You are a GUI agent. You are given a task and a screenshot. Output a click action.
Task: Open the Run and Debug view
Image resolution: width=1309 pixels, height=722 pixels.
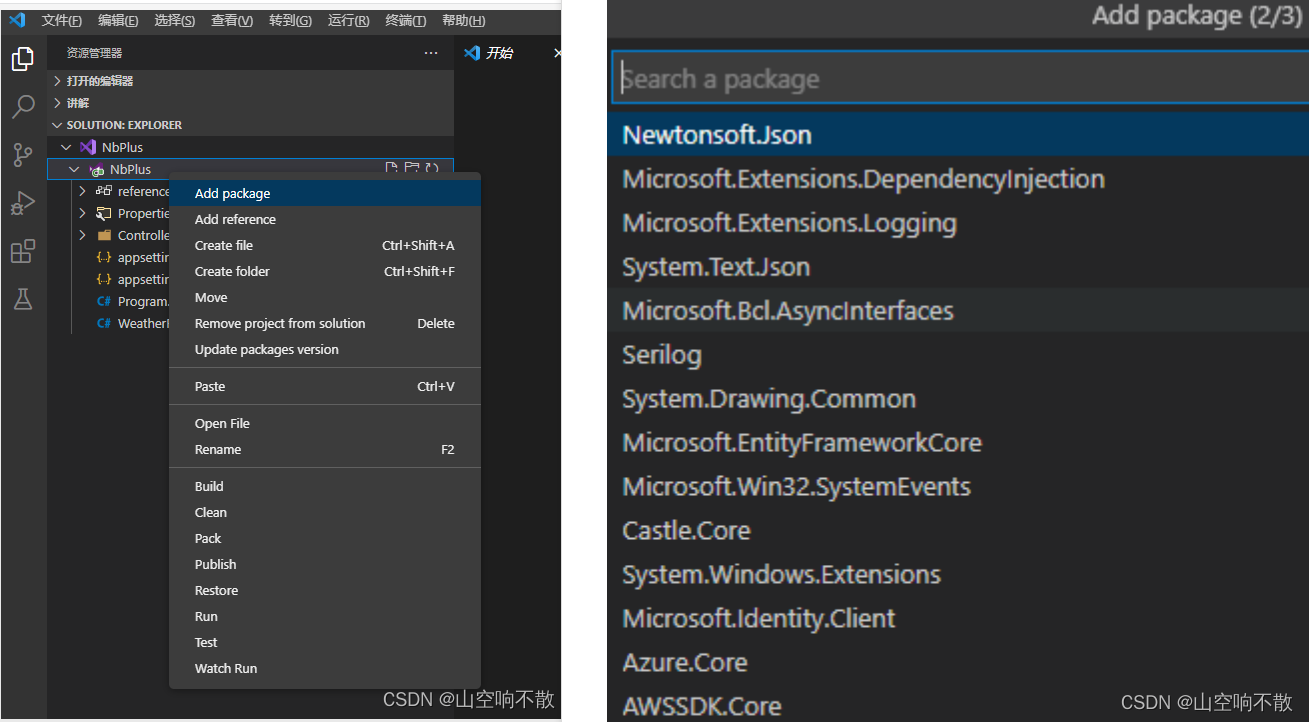tap(22, 203)
